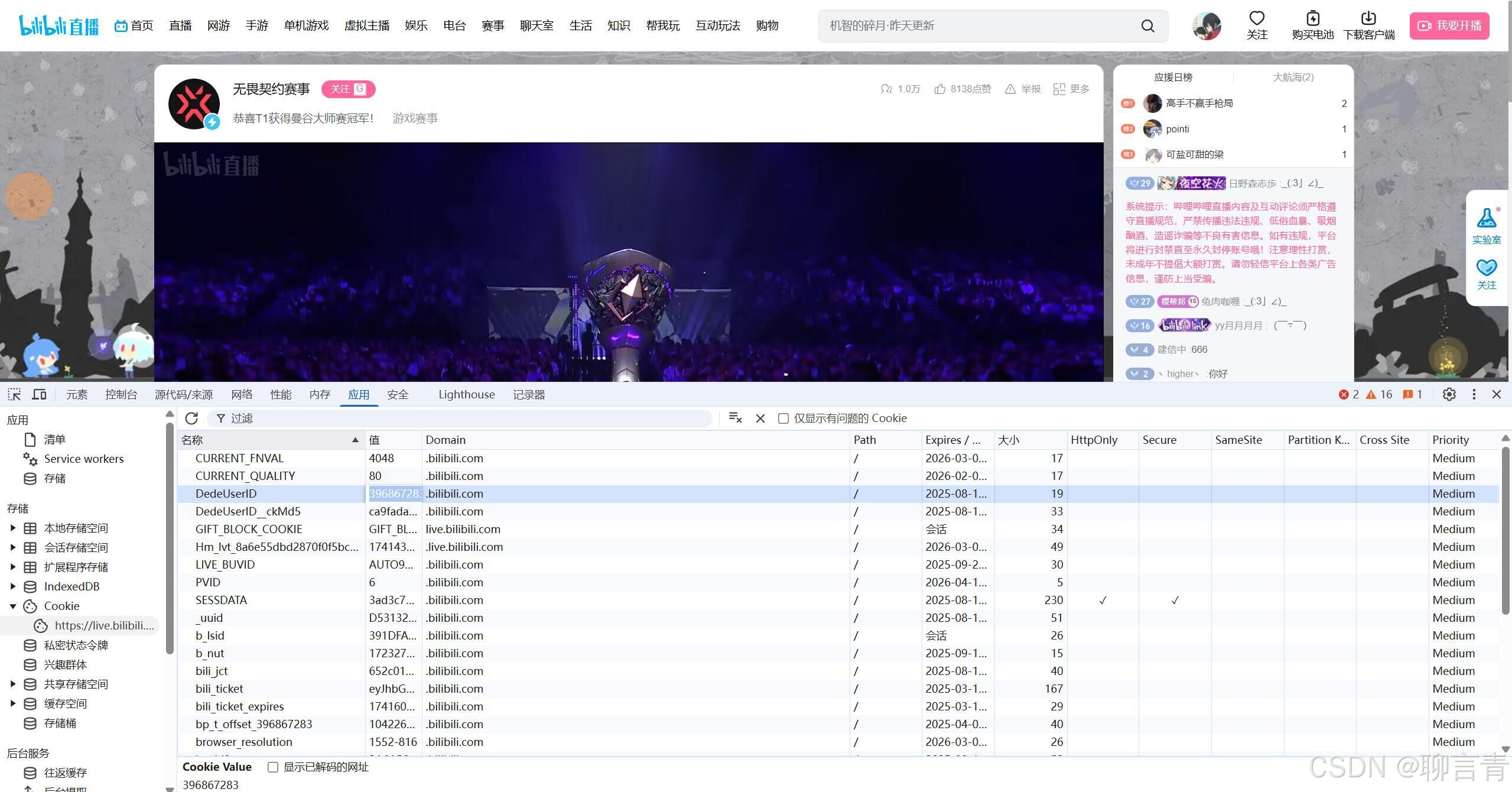Toggle the device toolbar icon
The width and height of the screenshot is (1512, 792).
click(39, 394)
